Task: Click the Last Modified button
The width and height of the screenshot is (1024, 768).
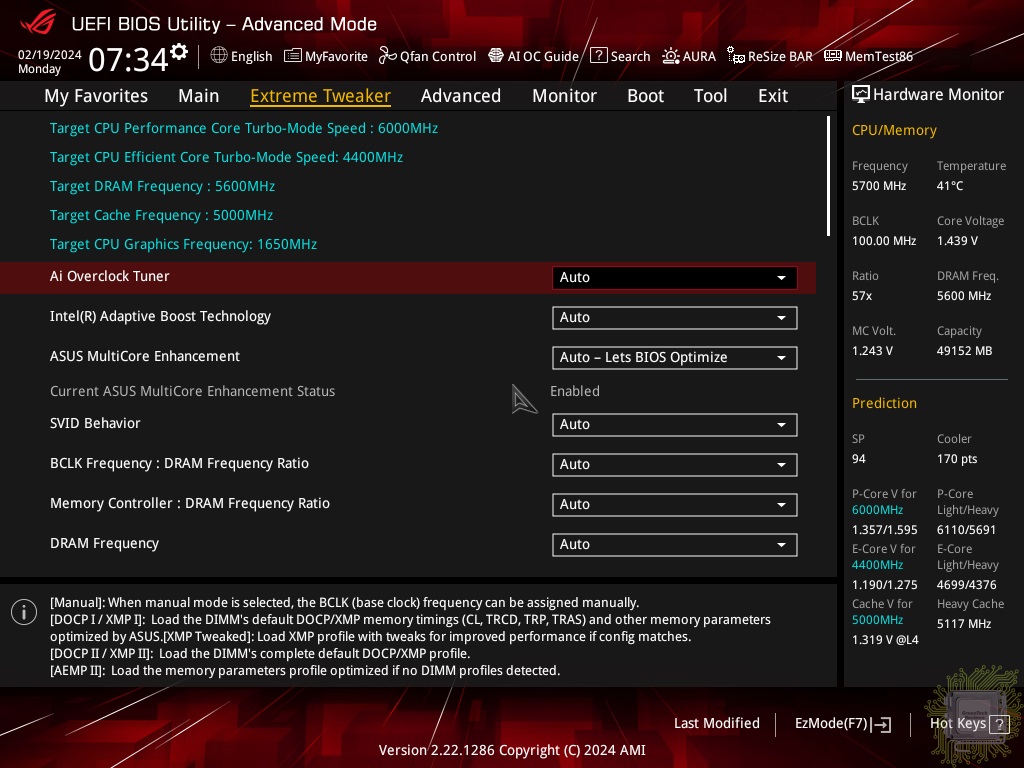Action: pos(716,723)
